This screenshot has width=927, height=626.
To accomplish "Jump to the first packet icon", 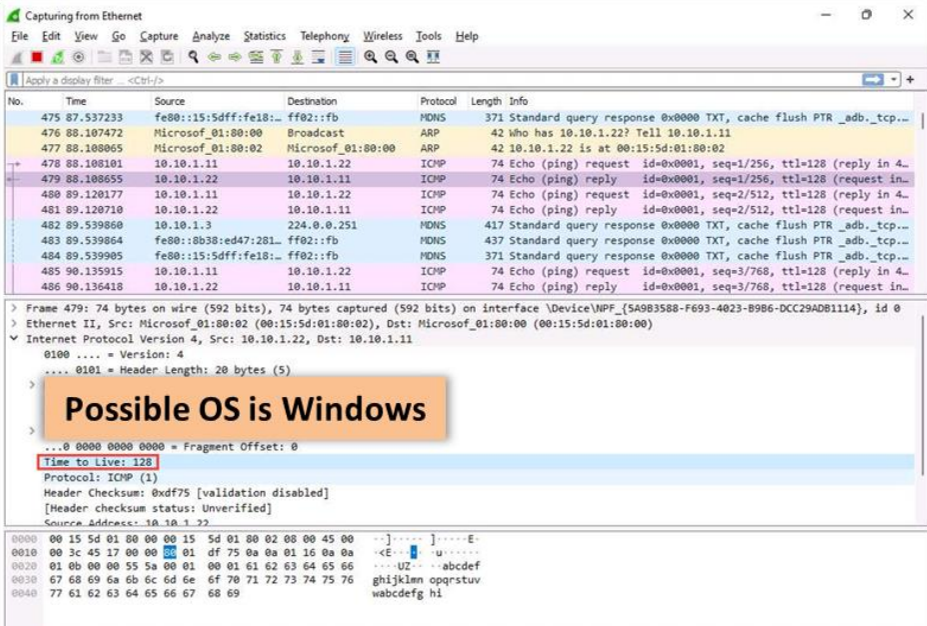I will click(276, 57).
